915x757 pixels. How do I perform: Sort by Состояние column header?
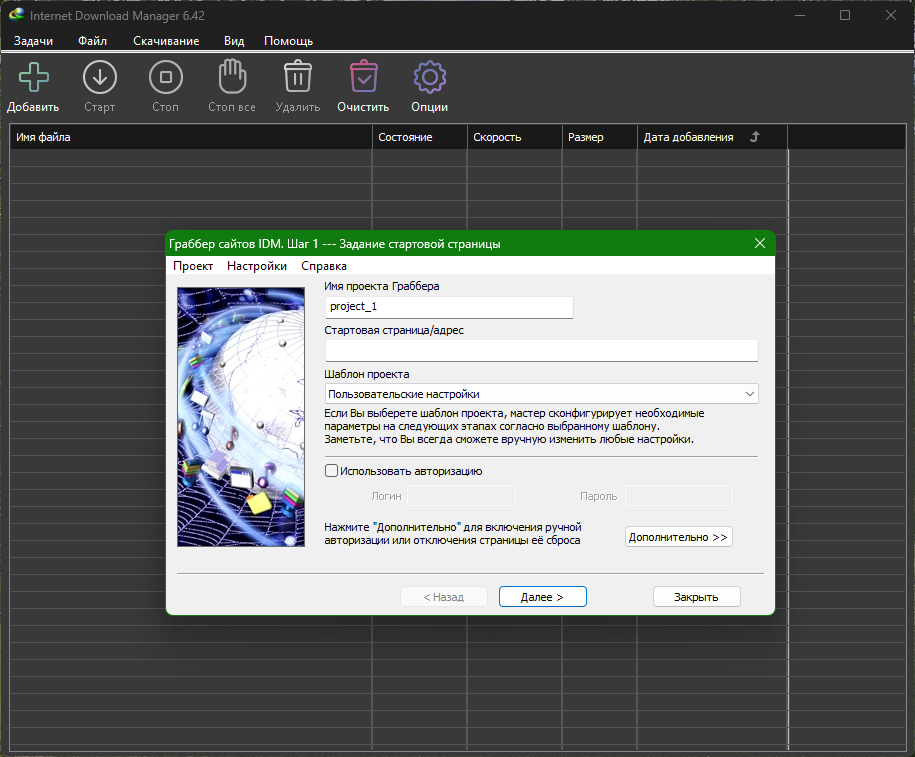(420, 137)
